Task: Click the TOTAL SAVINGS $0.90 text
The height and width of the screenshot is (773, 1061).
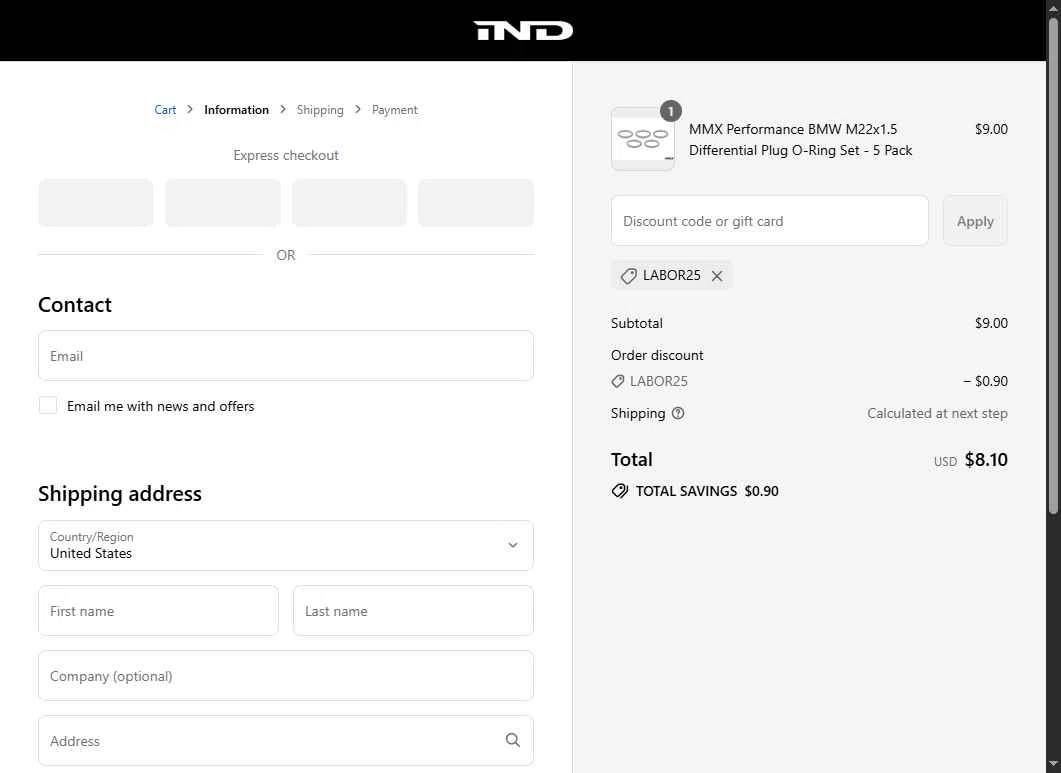Action: pyautogui.click(x=707, y=491)
